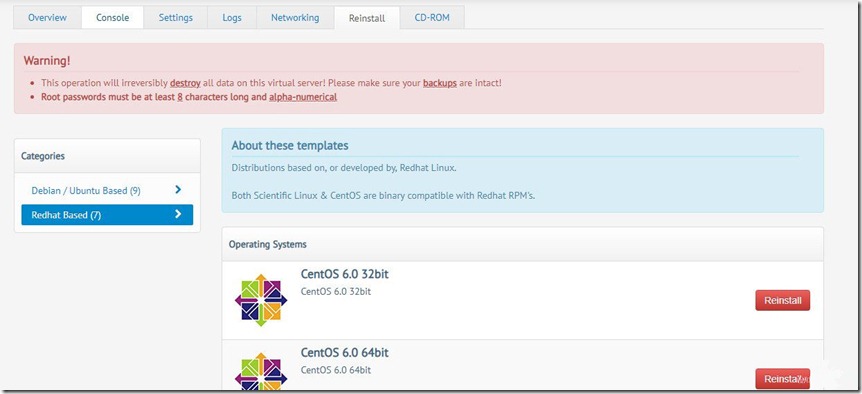Click chevron arrow beside Redhat Based
The width and height of the screenshot is (862, 394).
point(178,214)
